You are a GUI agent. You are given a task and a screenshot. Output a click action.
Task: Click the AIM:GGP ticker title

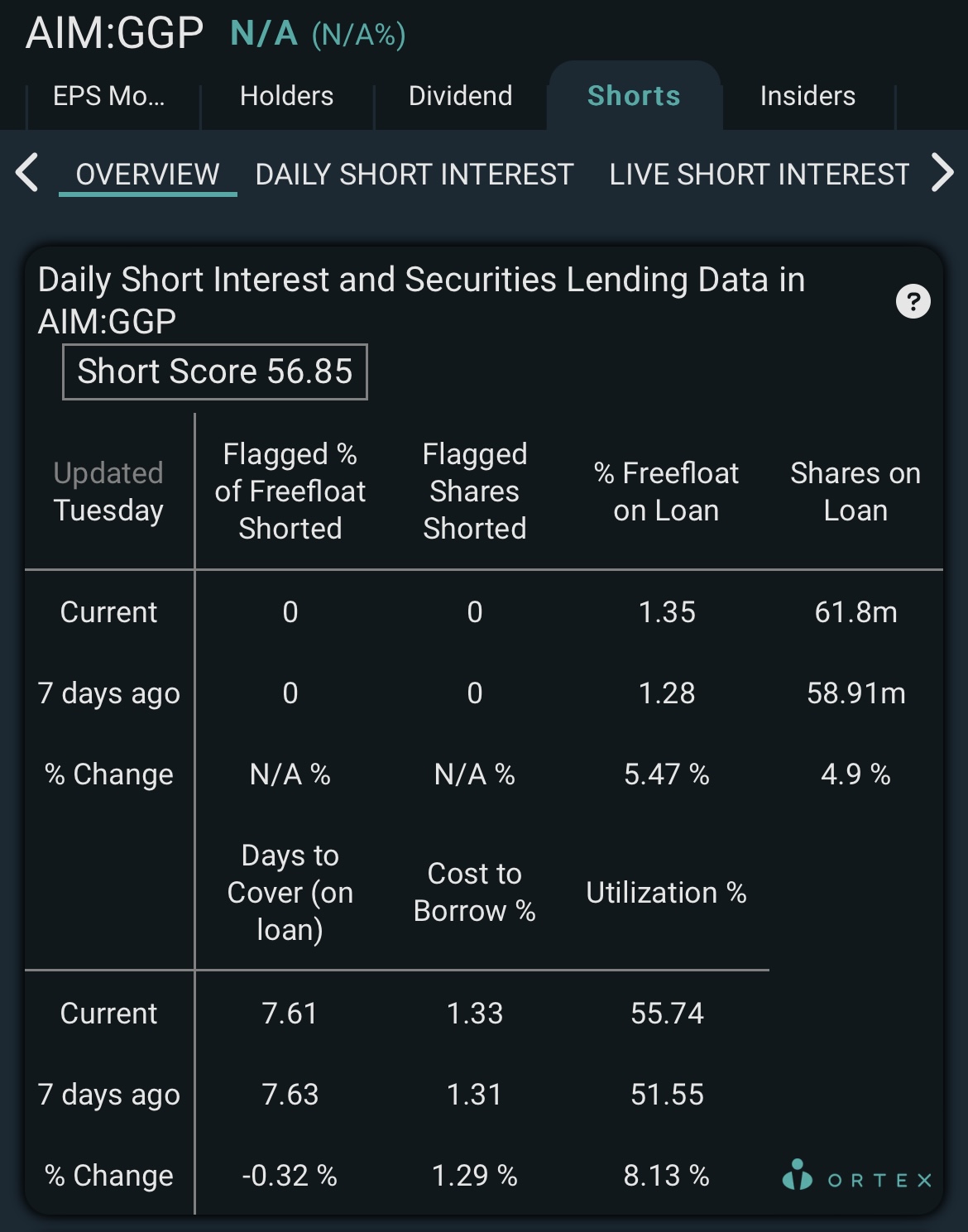[114, 33]
